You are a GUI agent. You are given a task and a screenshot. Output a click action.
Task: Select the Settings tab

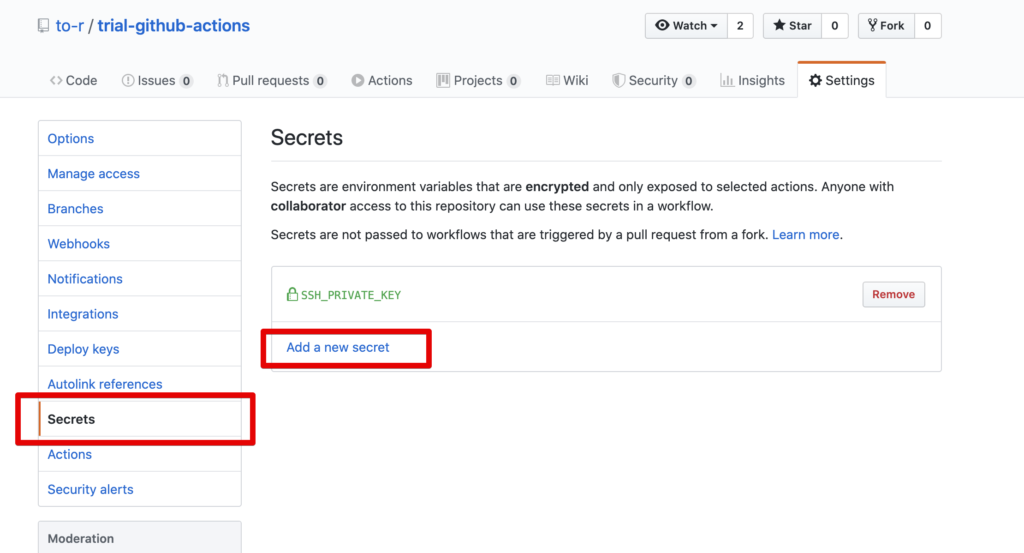point(842,80)
